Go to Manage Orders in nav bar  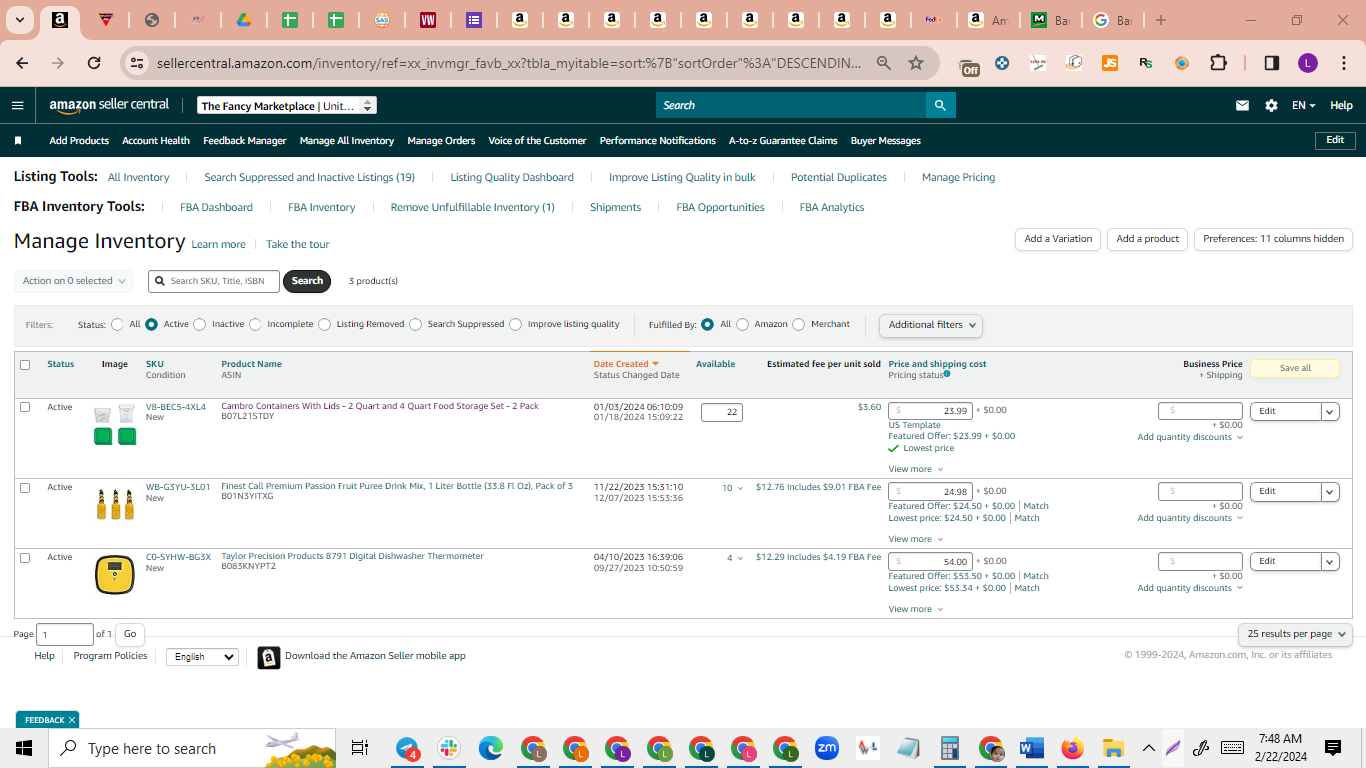point(441,141)
